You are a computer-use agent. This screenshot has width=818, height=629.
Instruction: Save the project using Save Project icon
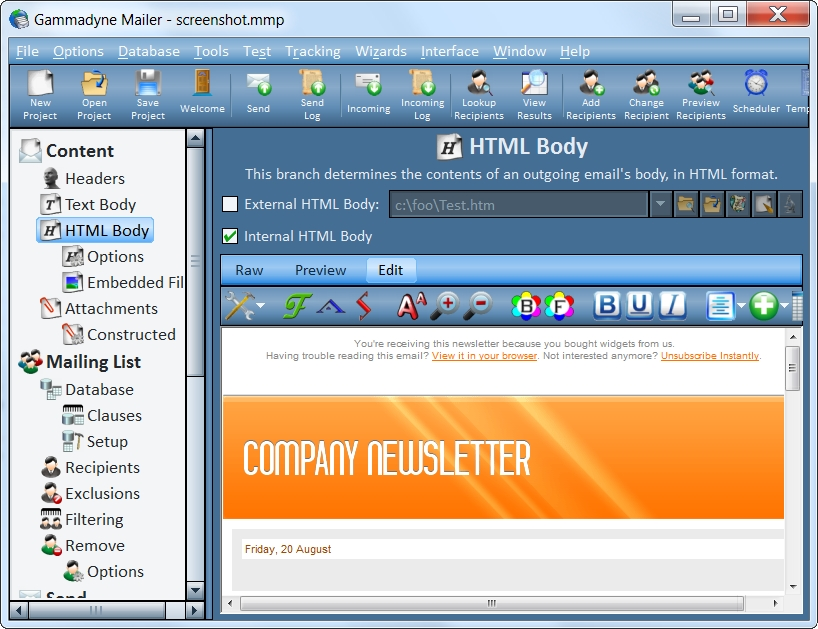pos(148,95)
